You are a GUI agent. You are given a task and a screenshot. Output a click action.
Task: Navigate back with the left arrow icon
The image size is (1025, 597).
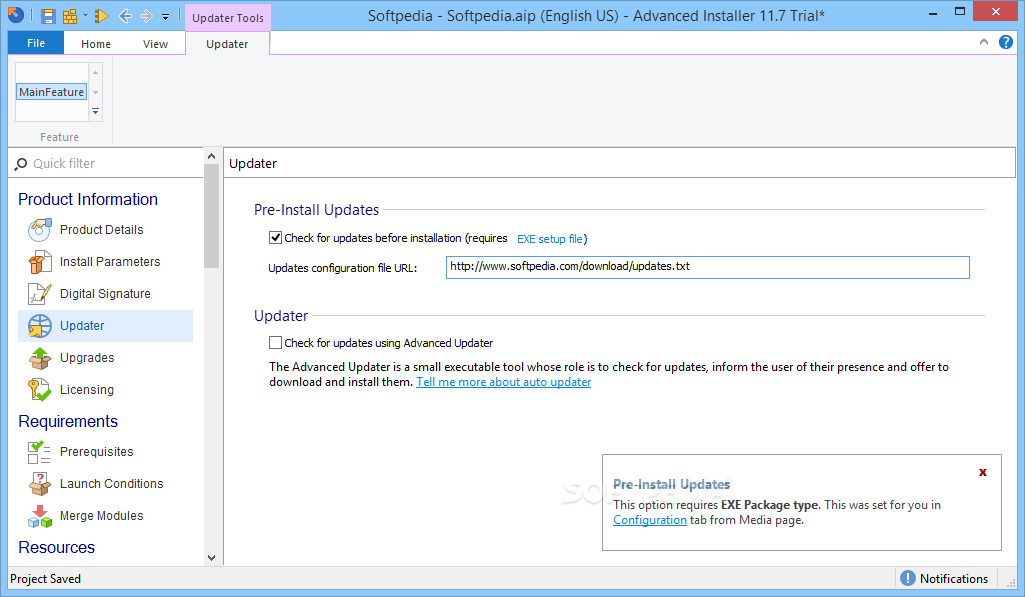pos(125,16)
